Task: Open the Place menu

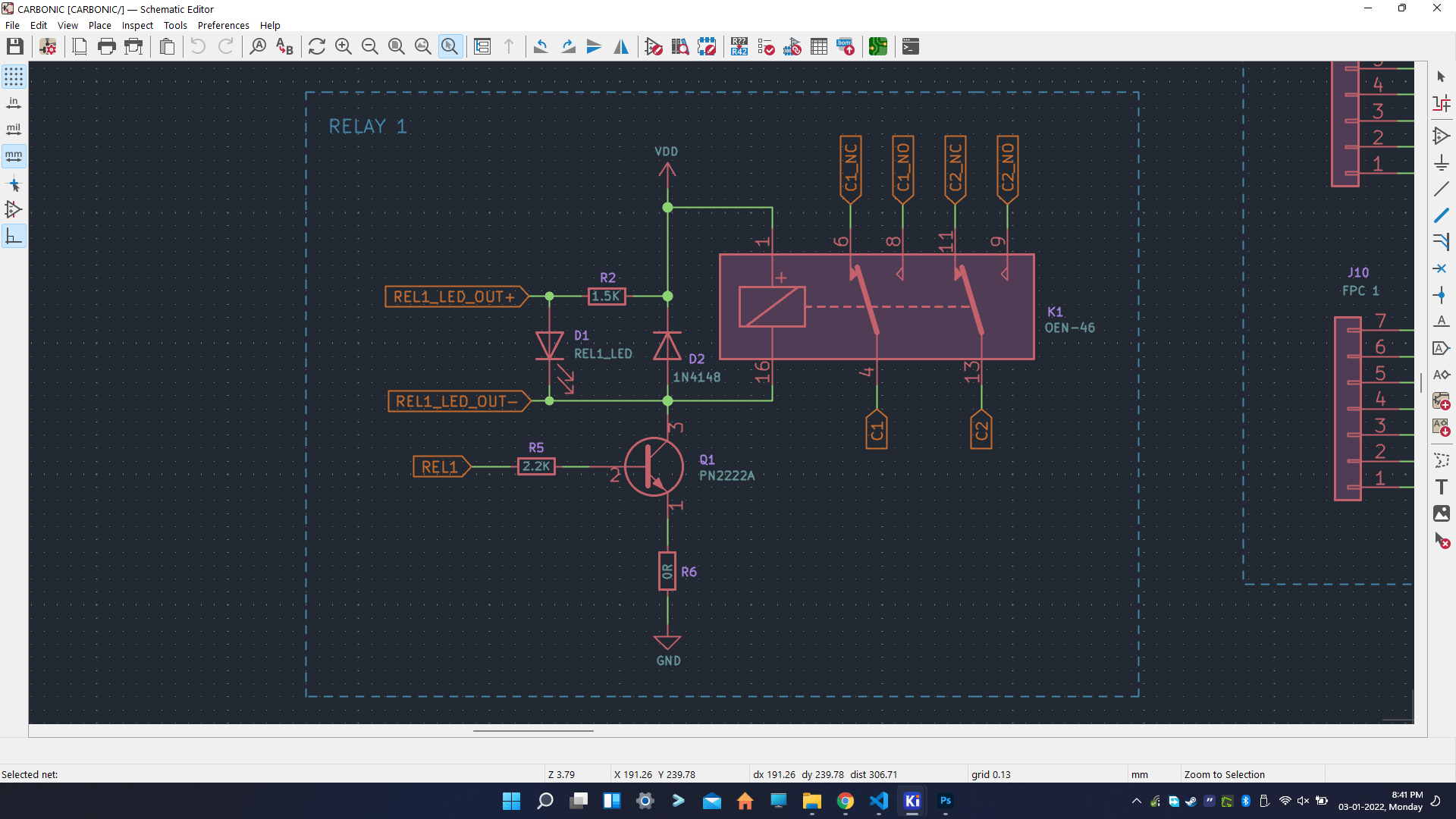Action: coord(100,25)
